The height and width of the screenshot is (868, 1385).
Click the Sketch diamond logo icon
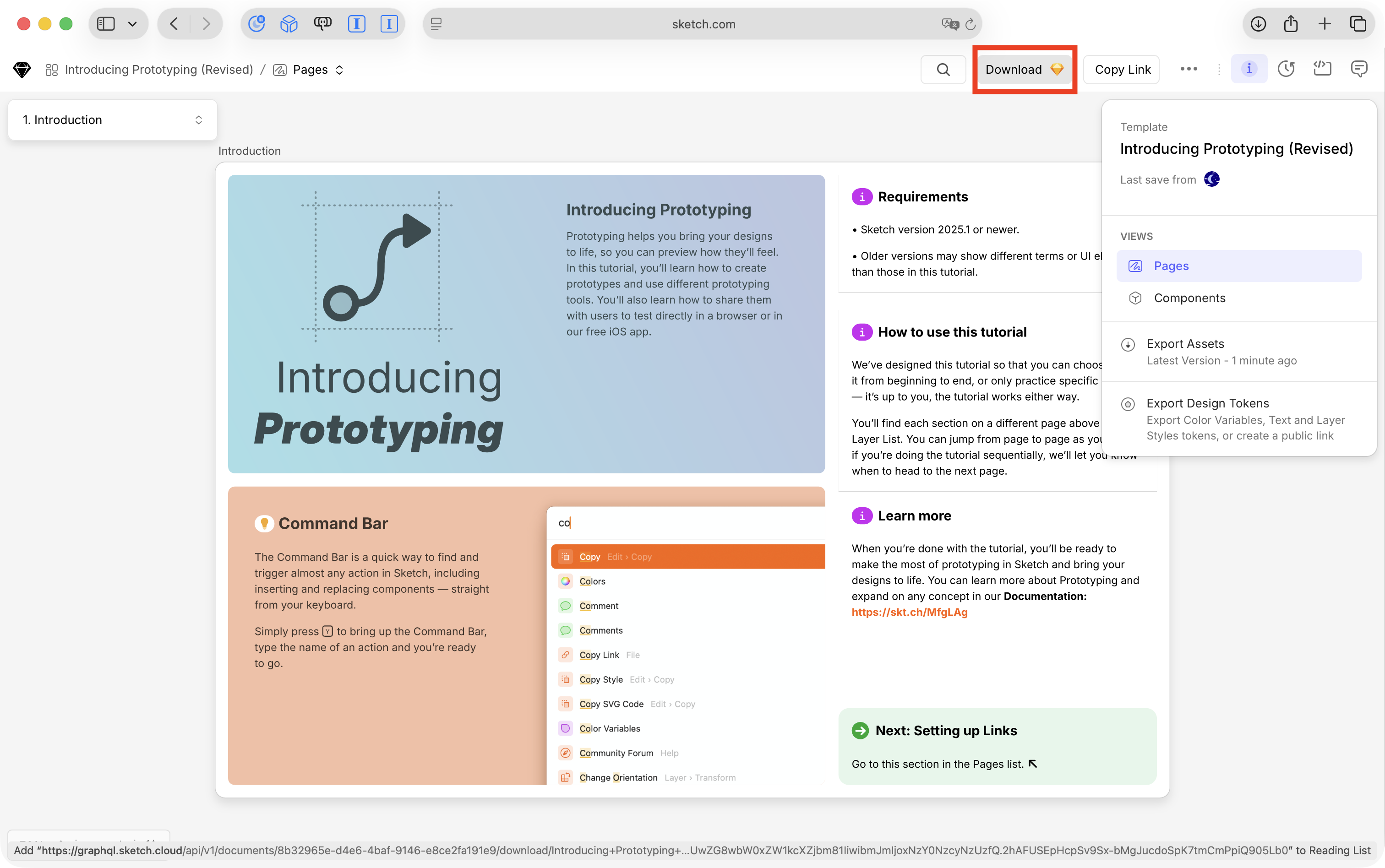point(22,70)
